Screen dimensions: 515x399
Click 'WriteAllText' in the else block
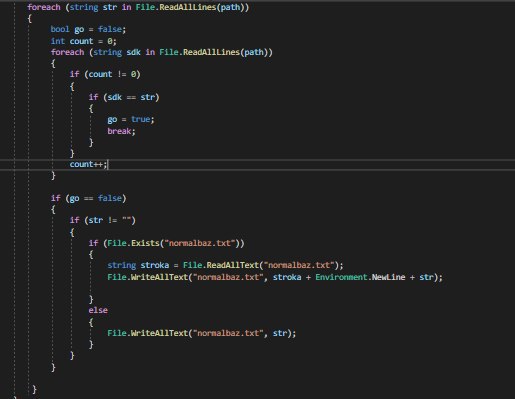pos(159,333)
